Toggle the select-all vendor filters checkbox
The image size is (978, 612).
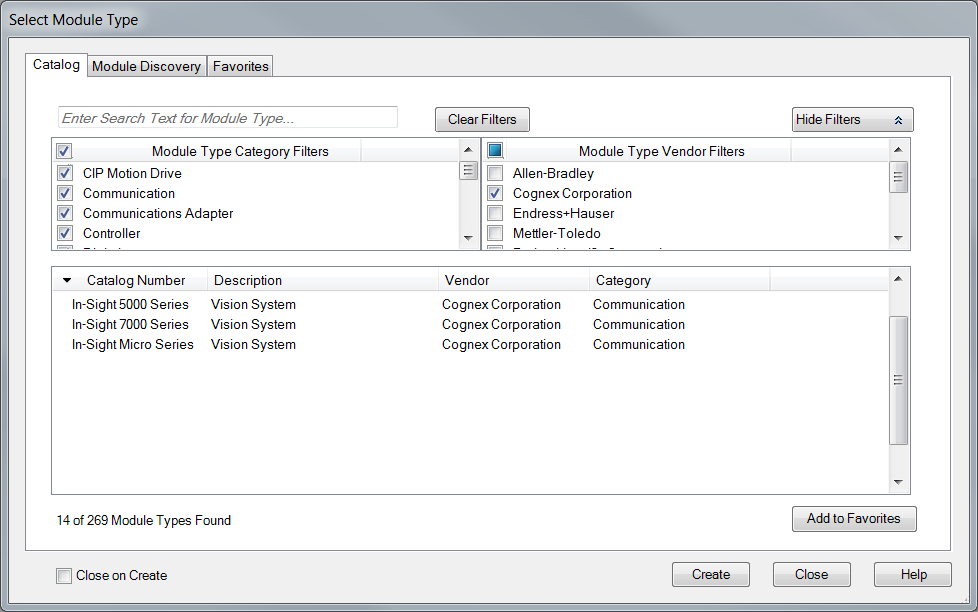(495, 151)
